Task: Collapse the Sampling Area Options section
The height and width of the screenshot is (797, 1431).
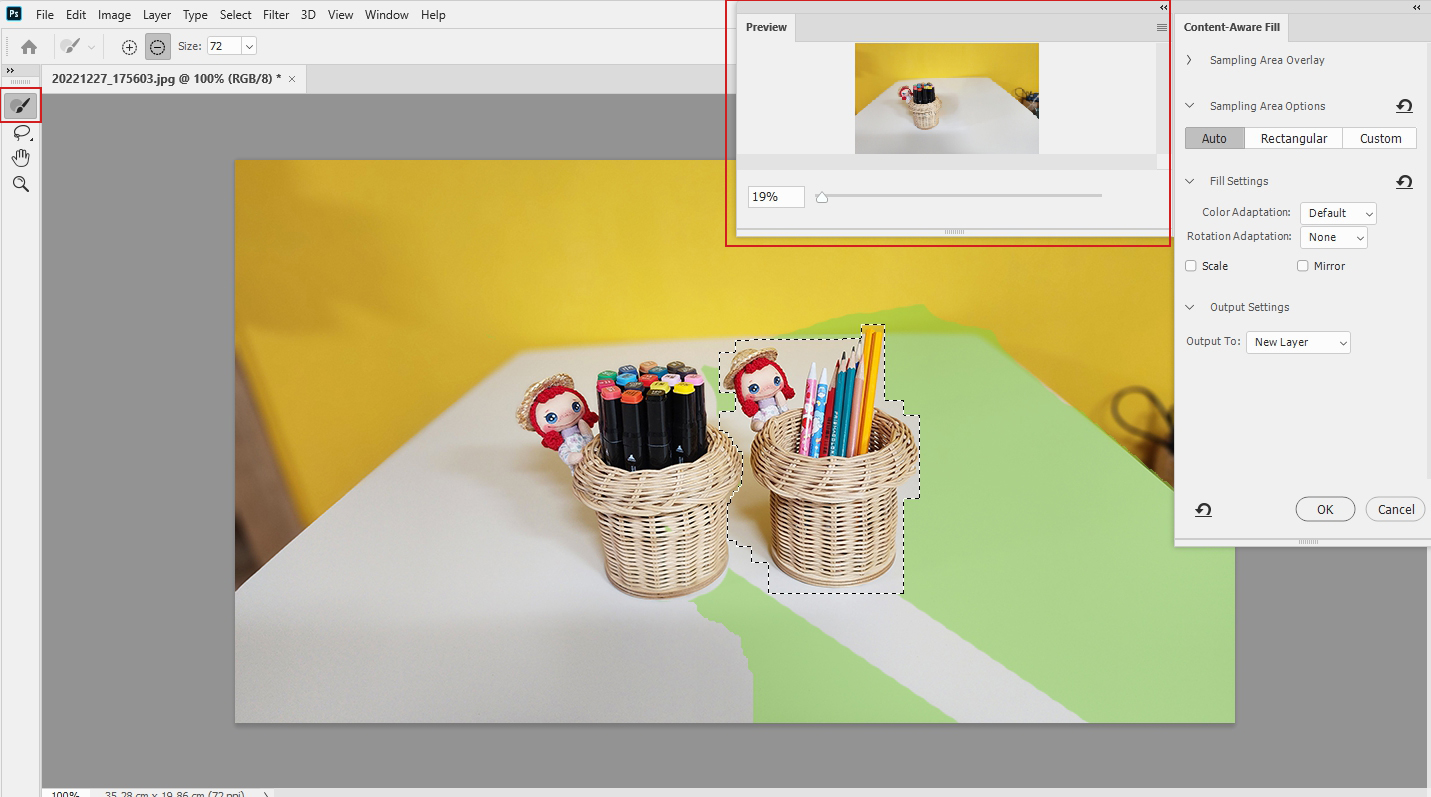Action: coord(1189,106)
